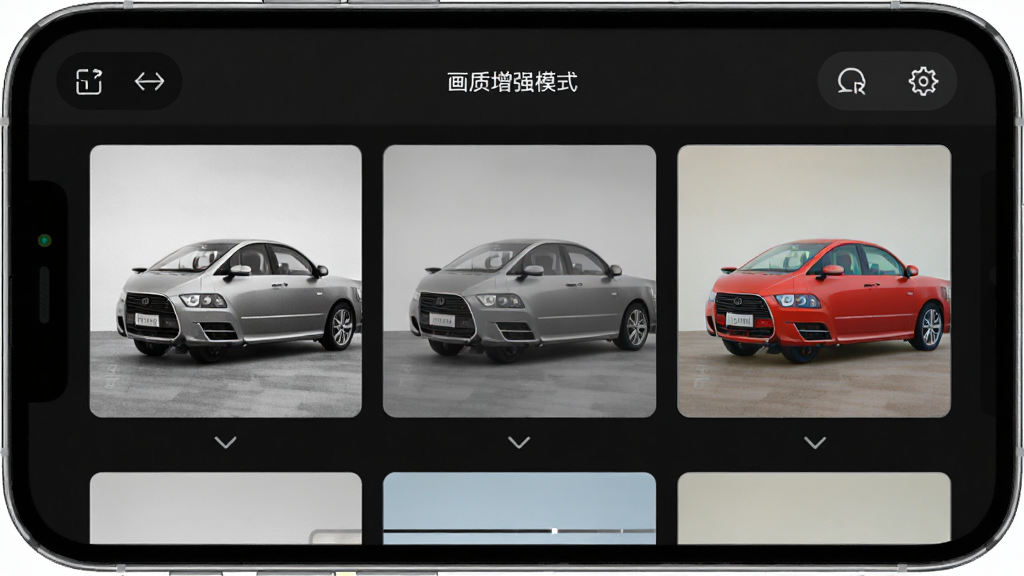Select the soft gray car thumbnail

click(x=519, y=281)
